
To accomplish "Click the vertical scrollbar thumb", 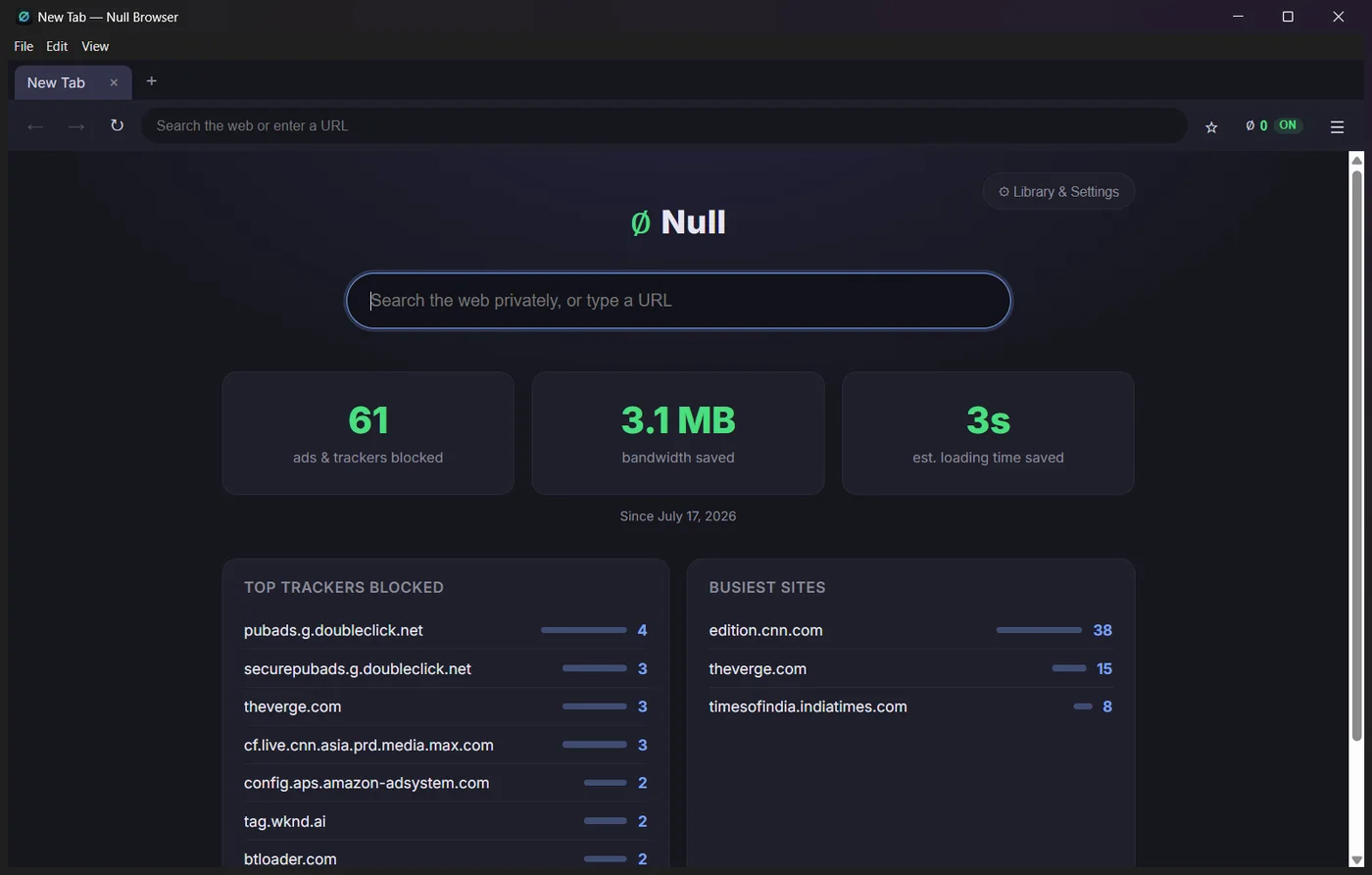I will pyautogui.click(x=1357, y=456).
